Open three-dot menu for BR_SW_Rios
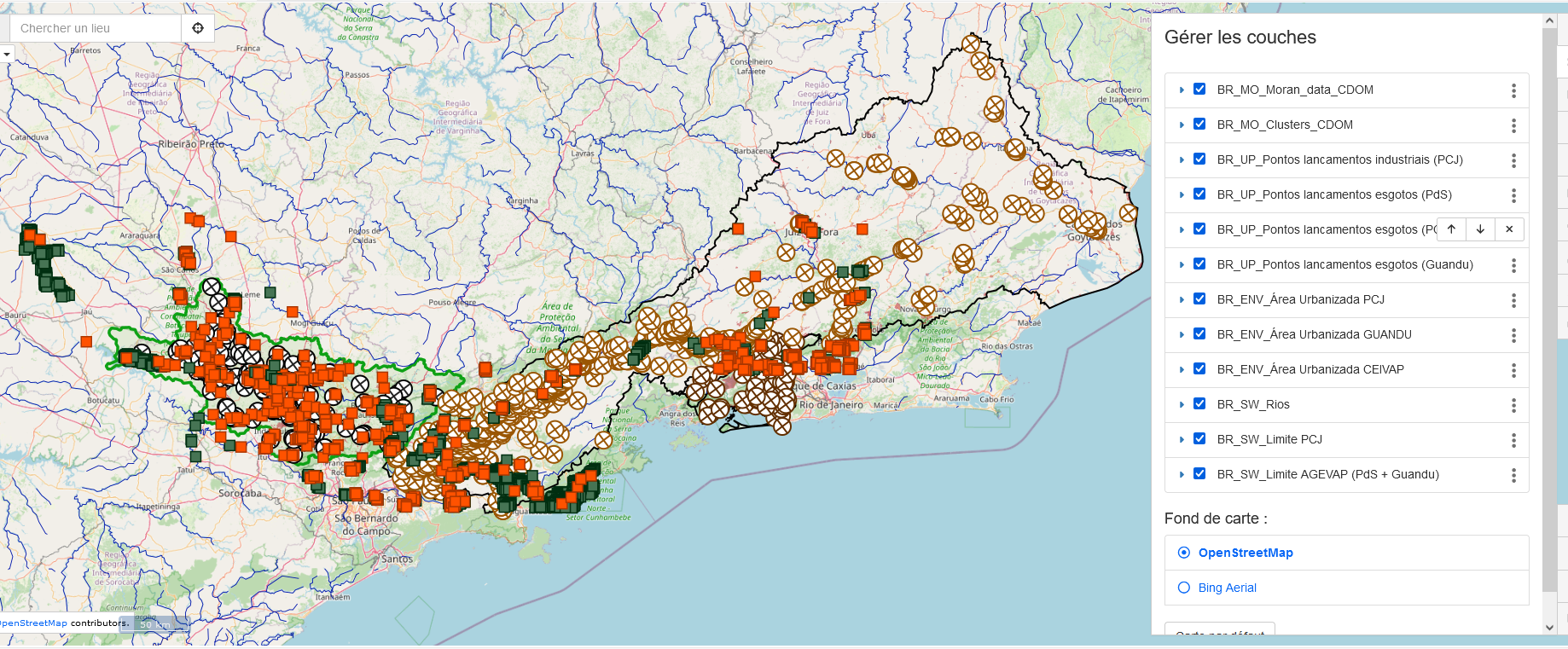Image resolution: width=1568 pixels, height=649 pixels. click(x=1513, y=405)
